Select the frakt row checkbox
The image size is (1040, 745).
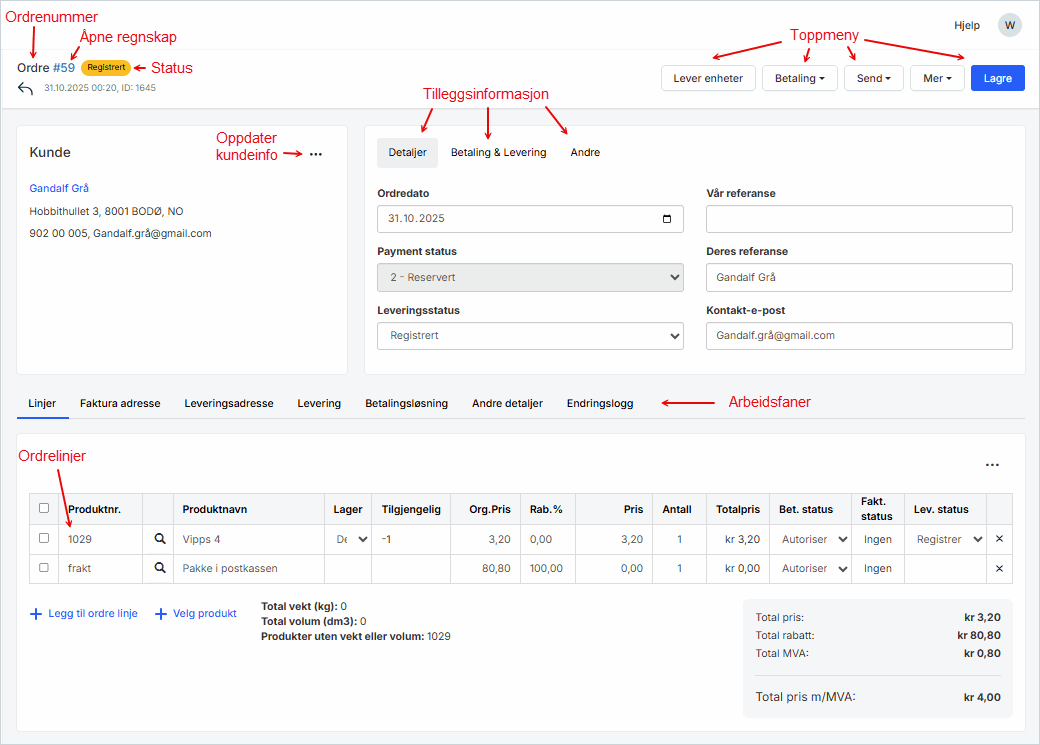(x=43, y=567)
